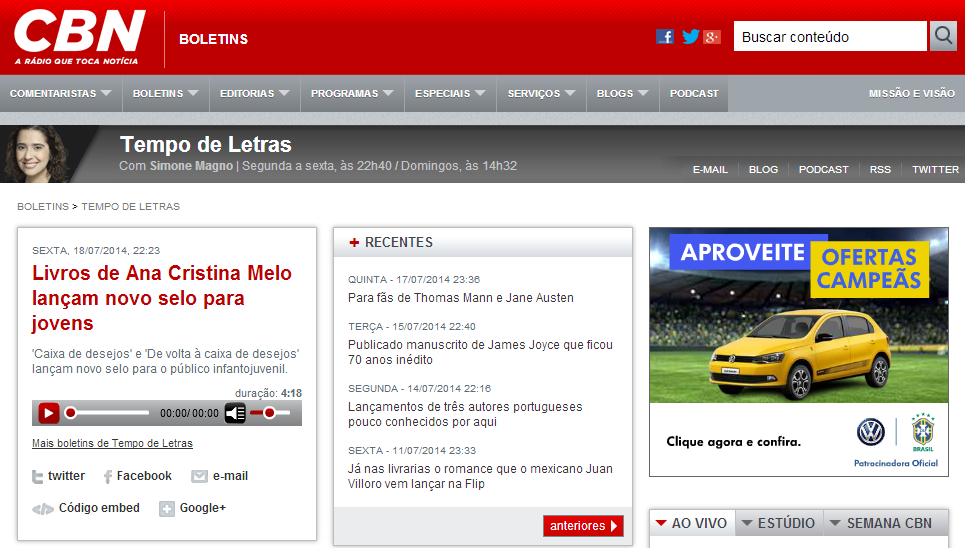Play the audio bulletin
The image size is (965, 548).
click(x=48, y=413)
